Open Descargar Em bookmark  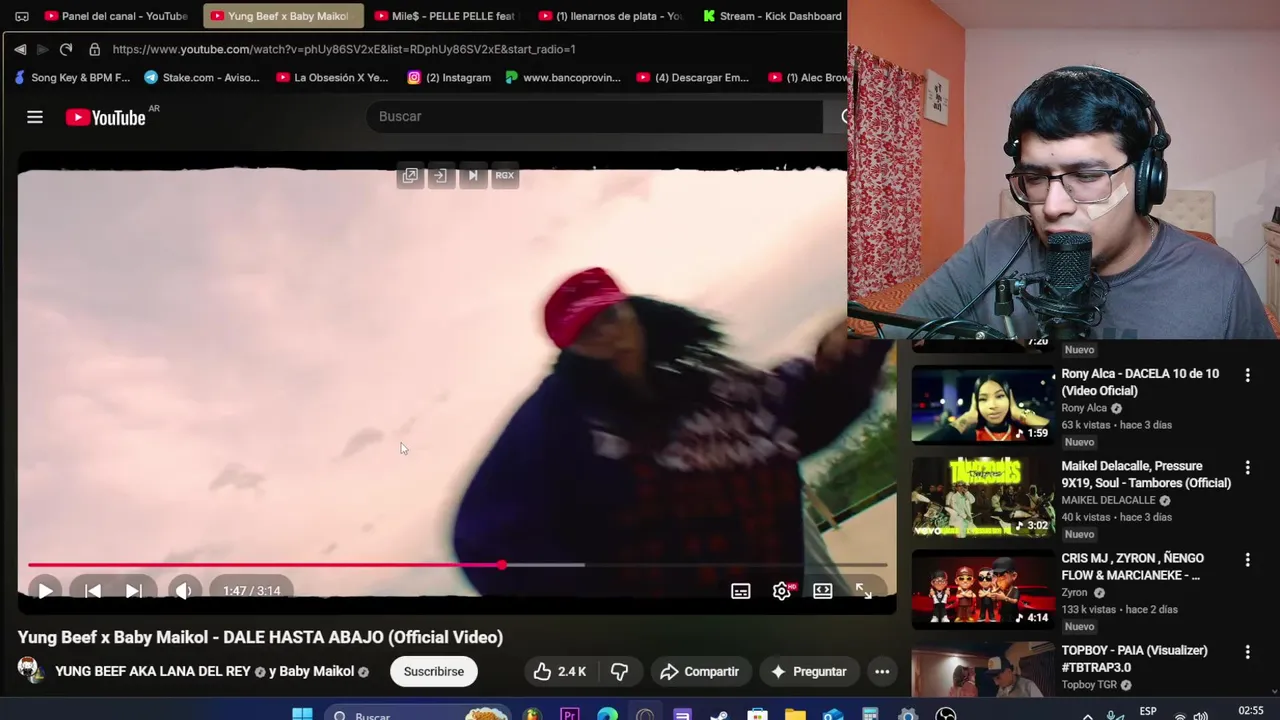(693, 77)
